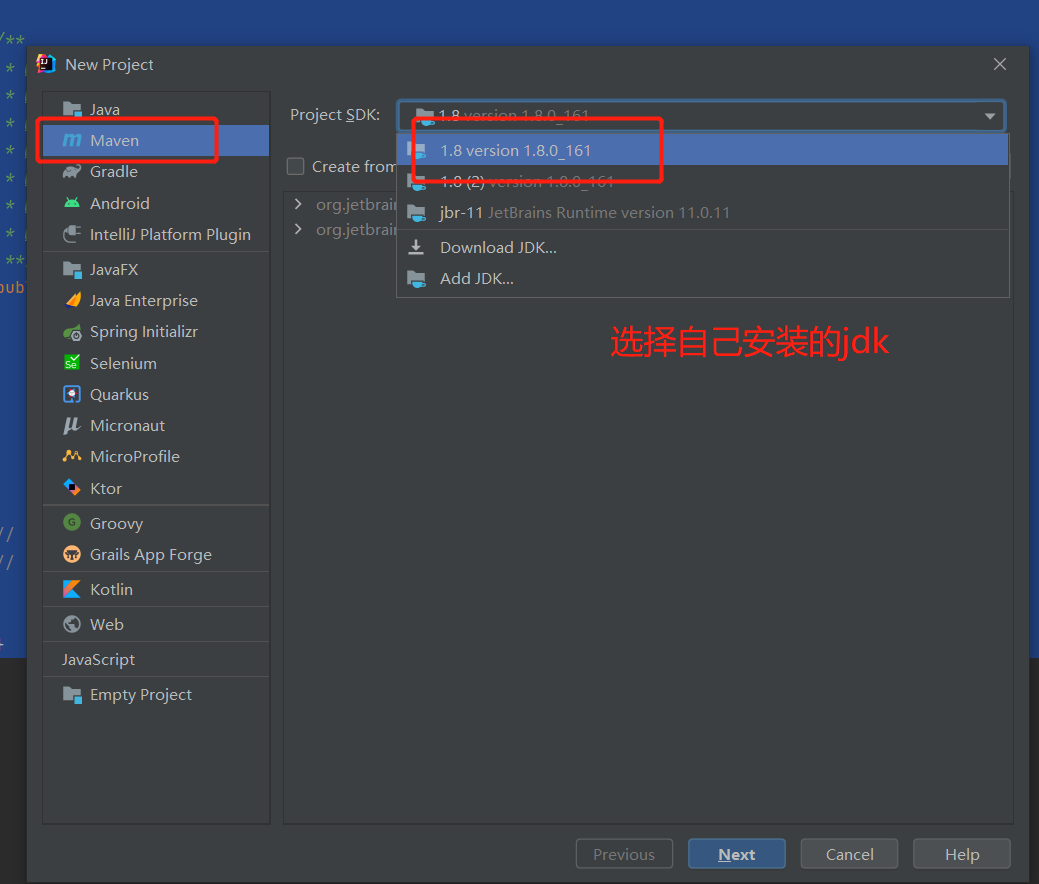Viewport: 1039px width, 884px height.
Task: Click the jbr-11 SDK folder icon
Action: tap(416, 213)
